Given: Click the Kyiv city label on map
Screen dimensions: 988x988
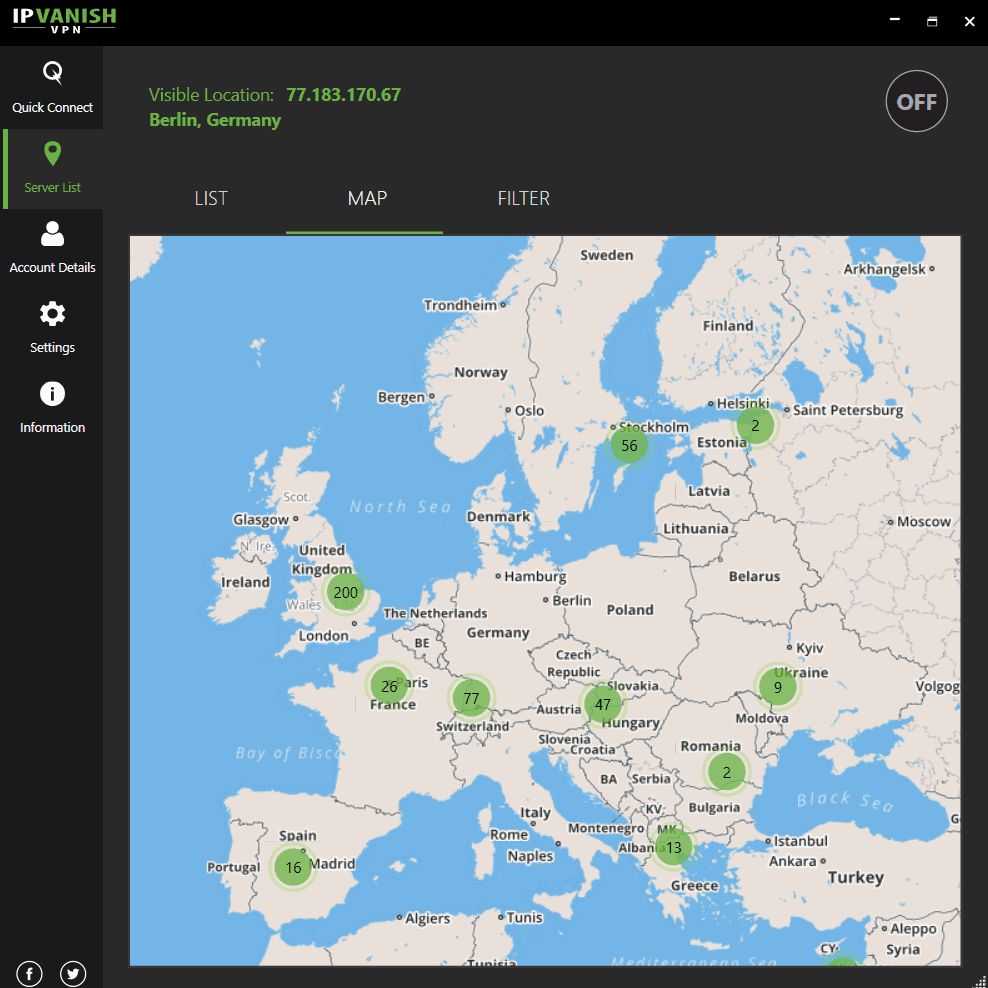Looking at the screenshot, I should pos(809,648).
